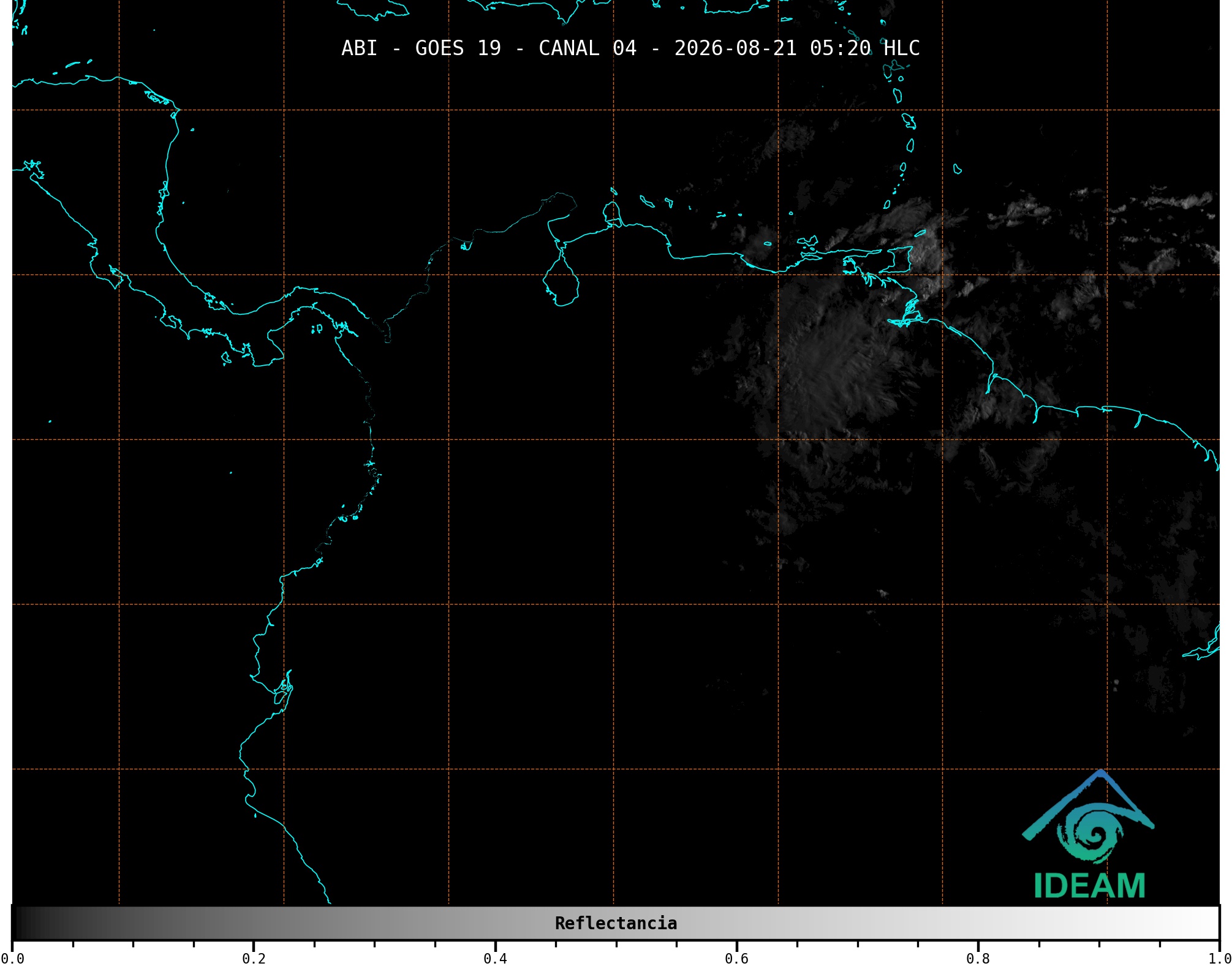Viewport: 1232px width, 966px height.
Task: Click the IDEAM logo
Action: 1089,834
